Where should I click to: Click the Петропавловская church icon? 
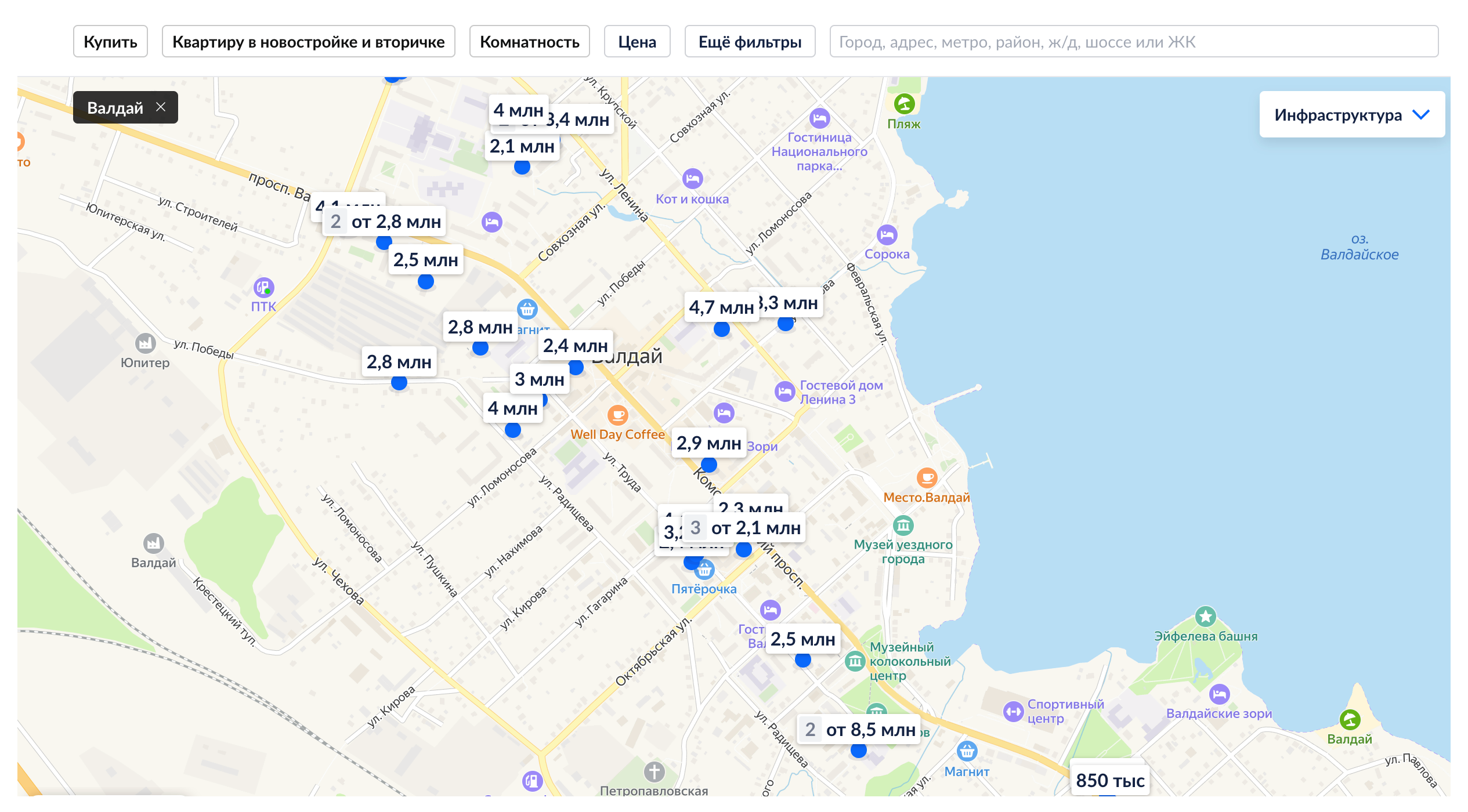[x=654, y=772]
